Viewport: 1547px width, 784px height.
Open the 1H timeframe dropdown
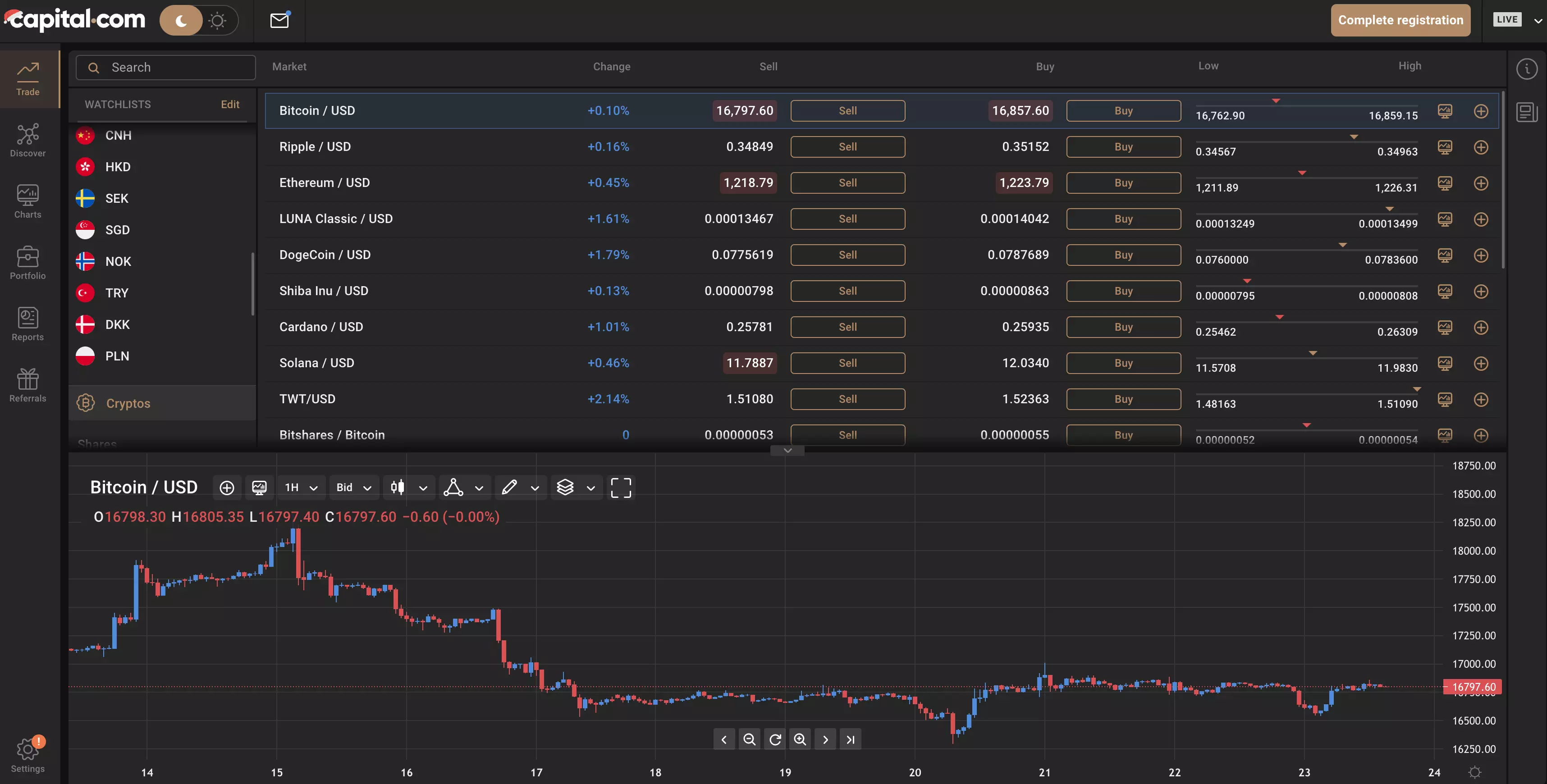(x=302, y=488)
